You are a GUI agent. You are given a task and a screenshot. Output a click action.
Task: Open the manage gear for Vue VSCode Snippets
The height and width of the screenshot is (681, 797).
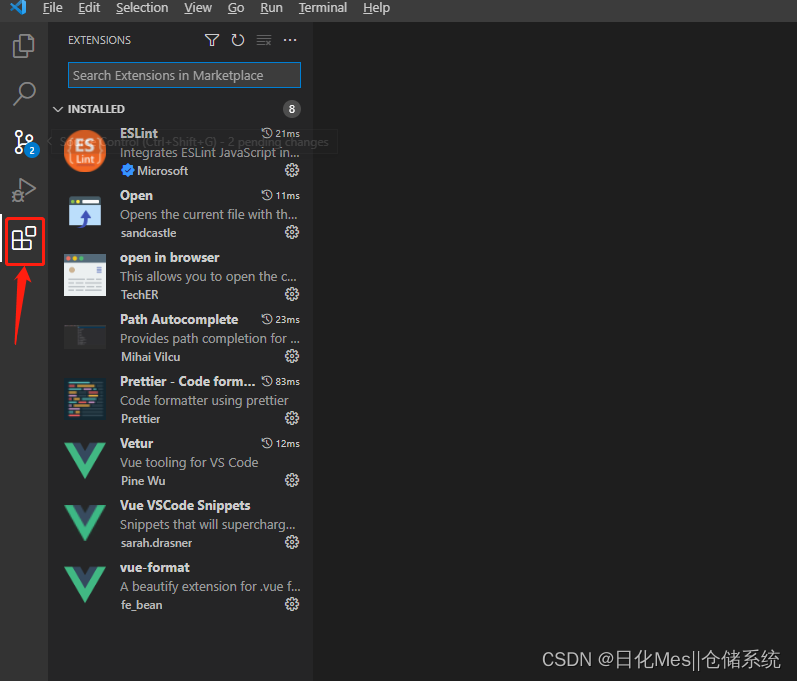[x=292, y=542]
